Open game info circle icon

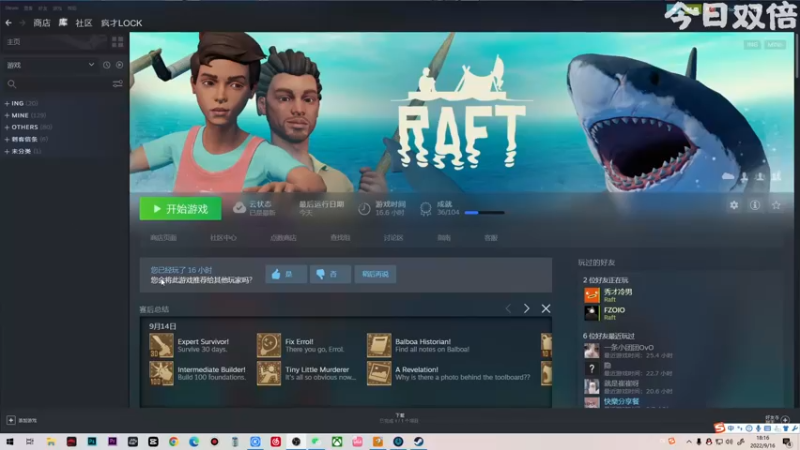click(755, 205)
